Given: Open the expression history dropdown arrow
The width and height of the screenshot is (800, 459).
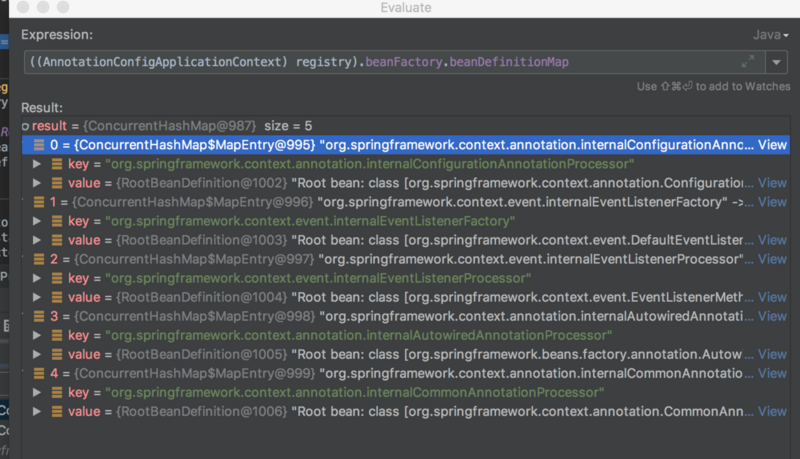Looking at the screenshot, I should [777, 62].
